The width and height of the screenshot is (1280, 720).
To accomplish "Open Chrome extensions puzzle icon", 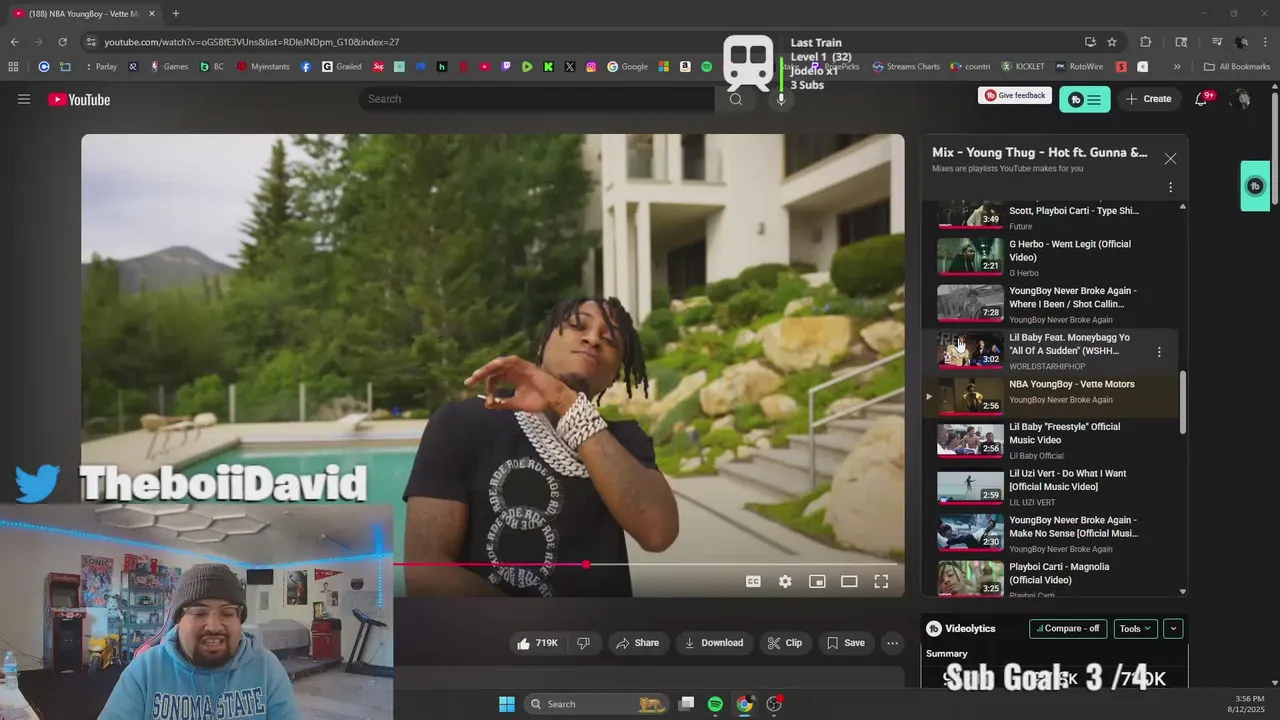I will tap(1146, 42).
